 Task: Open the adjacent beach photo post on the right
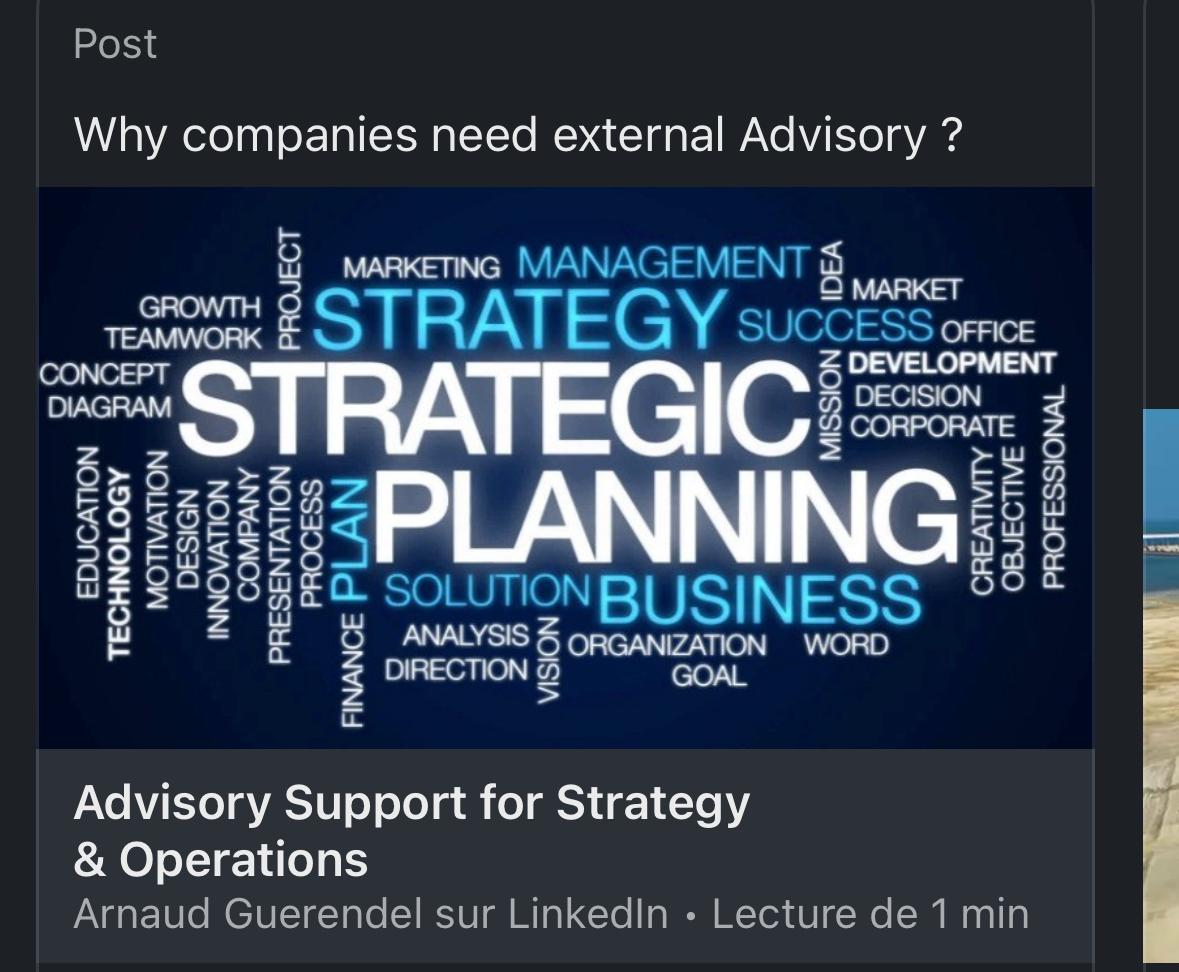click(x=1161, y=680)
